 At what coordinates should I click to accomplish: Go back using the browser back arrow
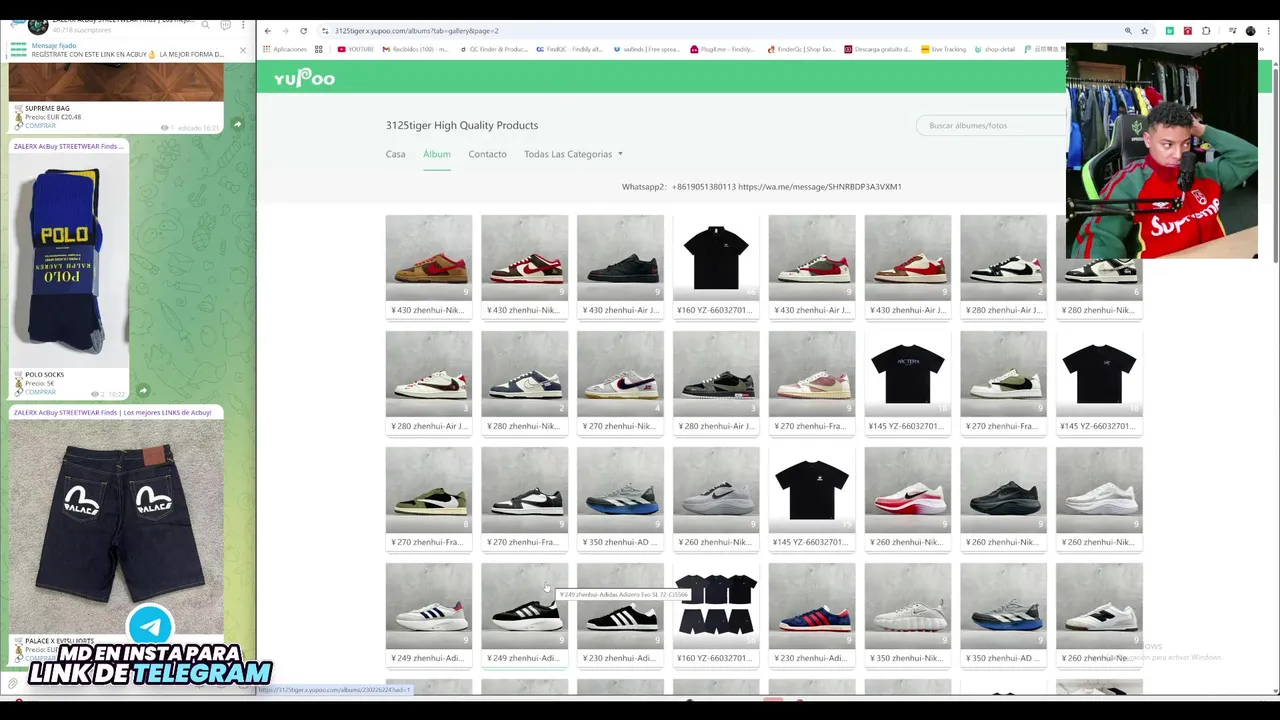[x=268, y=31]
